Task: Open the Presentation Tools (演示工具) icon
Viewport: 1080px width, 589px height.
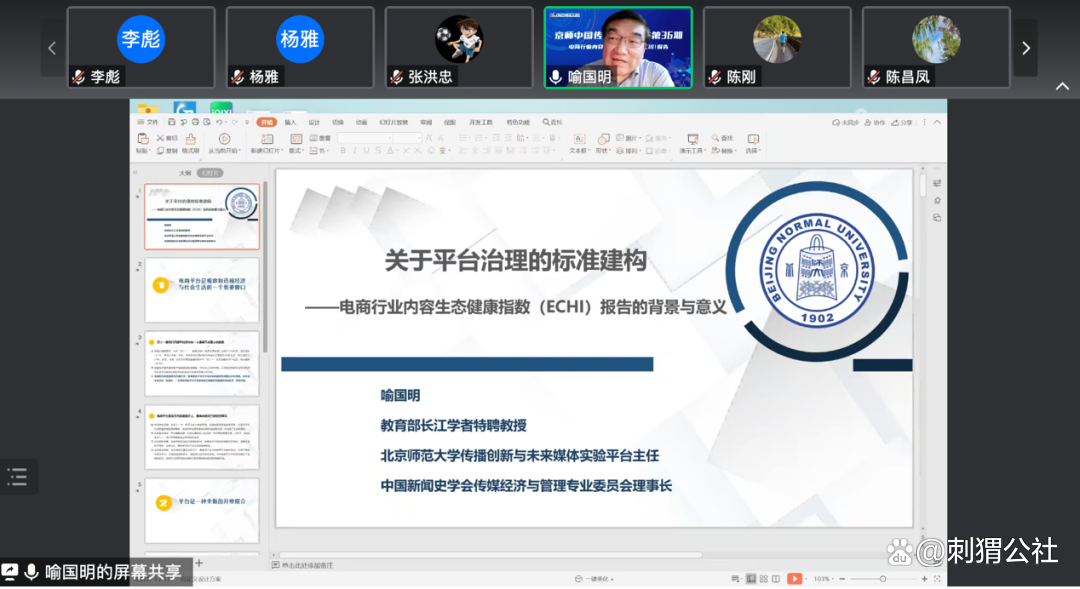Action: [693, 139]
